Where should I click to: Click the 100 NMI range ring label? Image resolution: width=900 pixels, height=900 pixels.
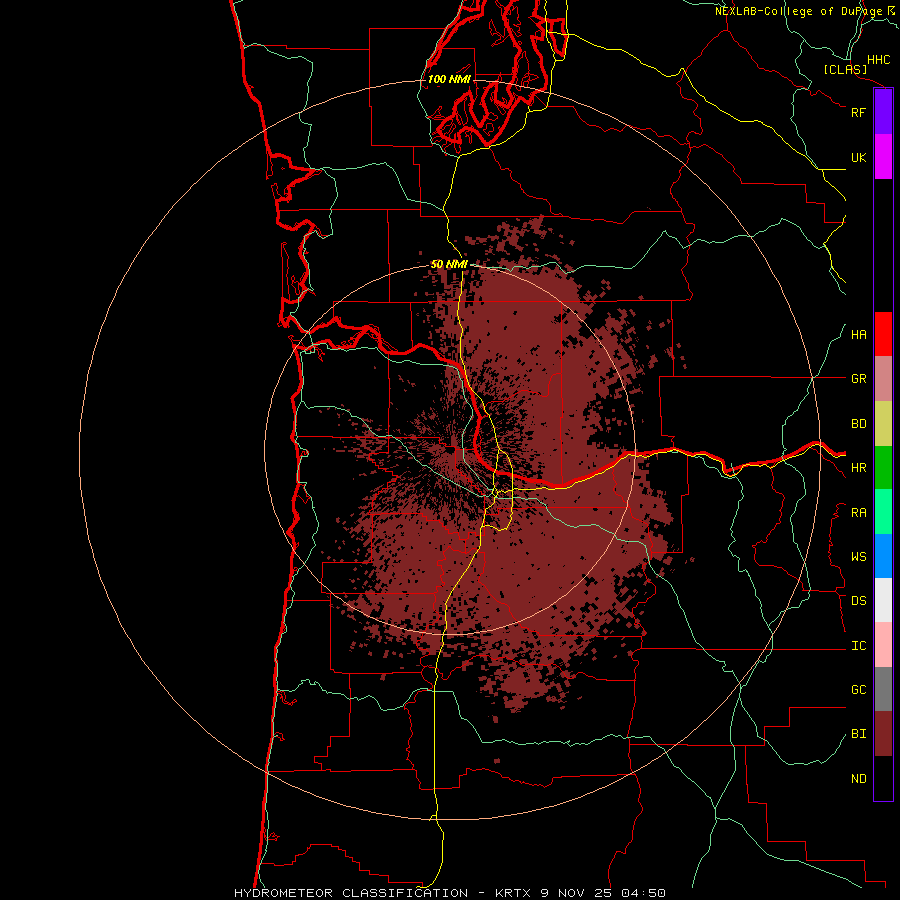pyautogui.click(x=449, y=79)
